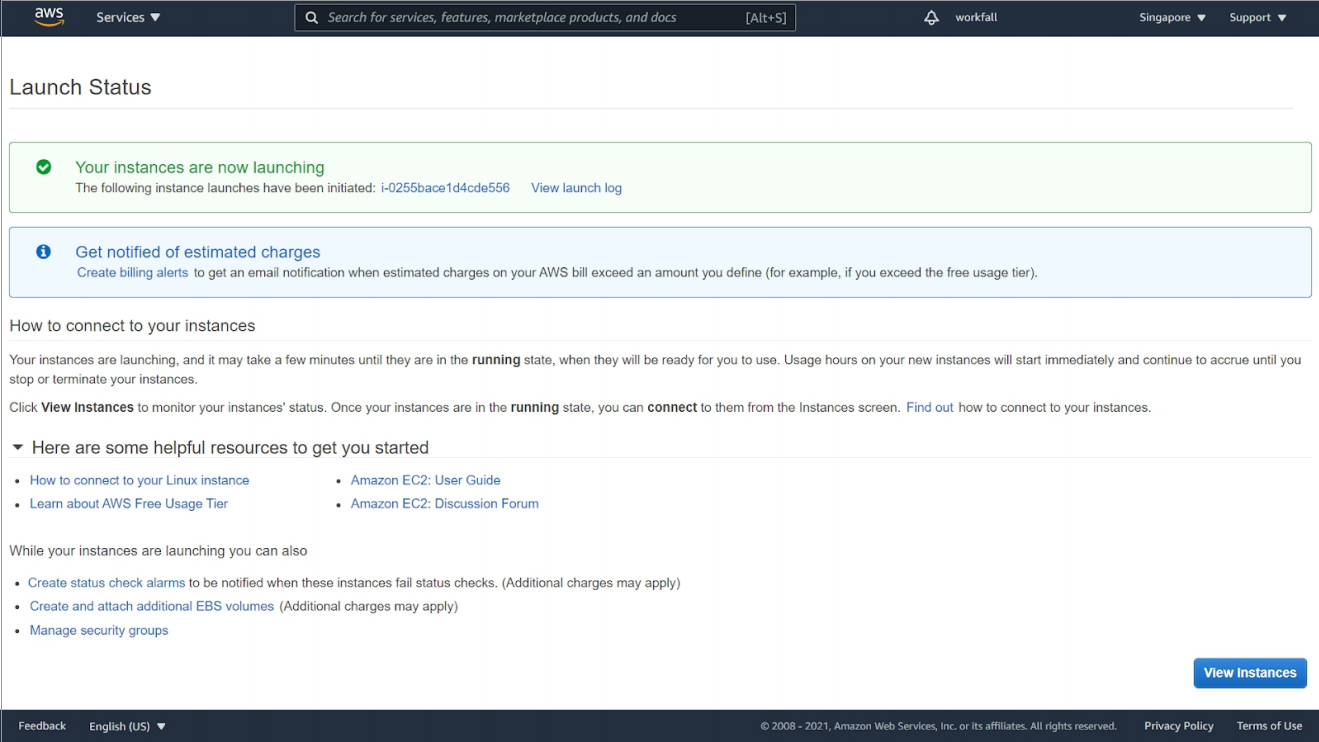Click Create and attach additional EBS volumes

point(152,606)
